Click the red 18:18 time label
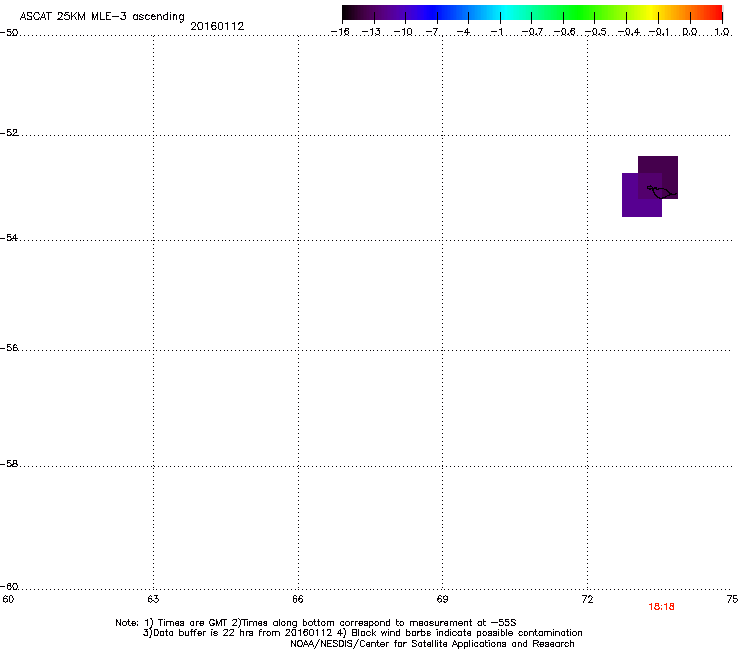Image resolution: width=740 pixels, height=650 pixels. (661, 607)
